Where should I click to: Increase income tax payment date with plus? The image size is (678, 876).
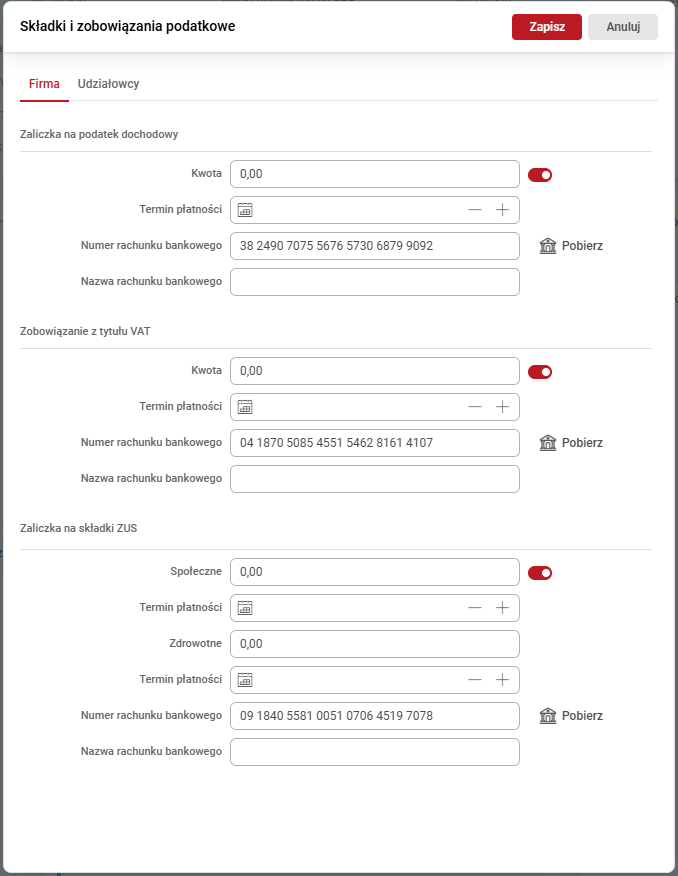click(502, 210)
